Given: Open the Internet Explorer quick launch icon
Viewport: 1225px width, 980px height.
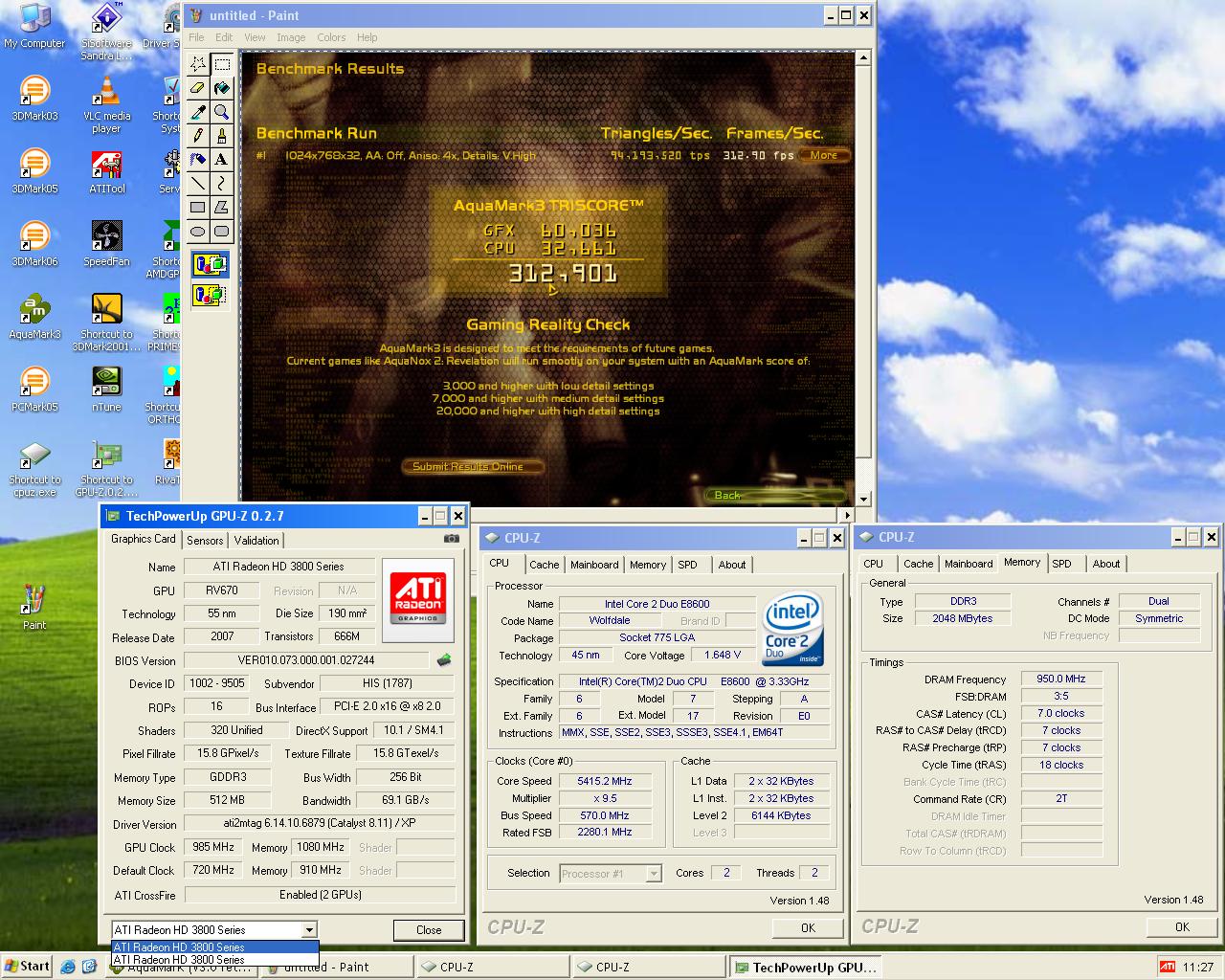Looking at the screenshot, I should coord(68,967).
